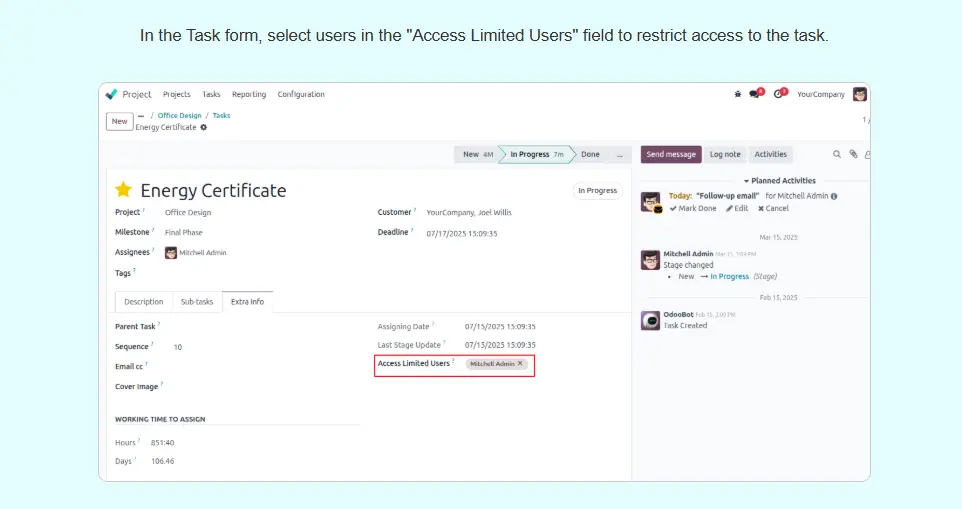Click the Send message button
962x509 pixels.
click(x=670, y=154)
